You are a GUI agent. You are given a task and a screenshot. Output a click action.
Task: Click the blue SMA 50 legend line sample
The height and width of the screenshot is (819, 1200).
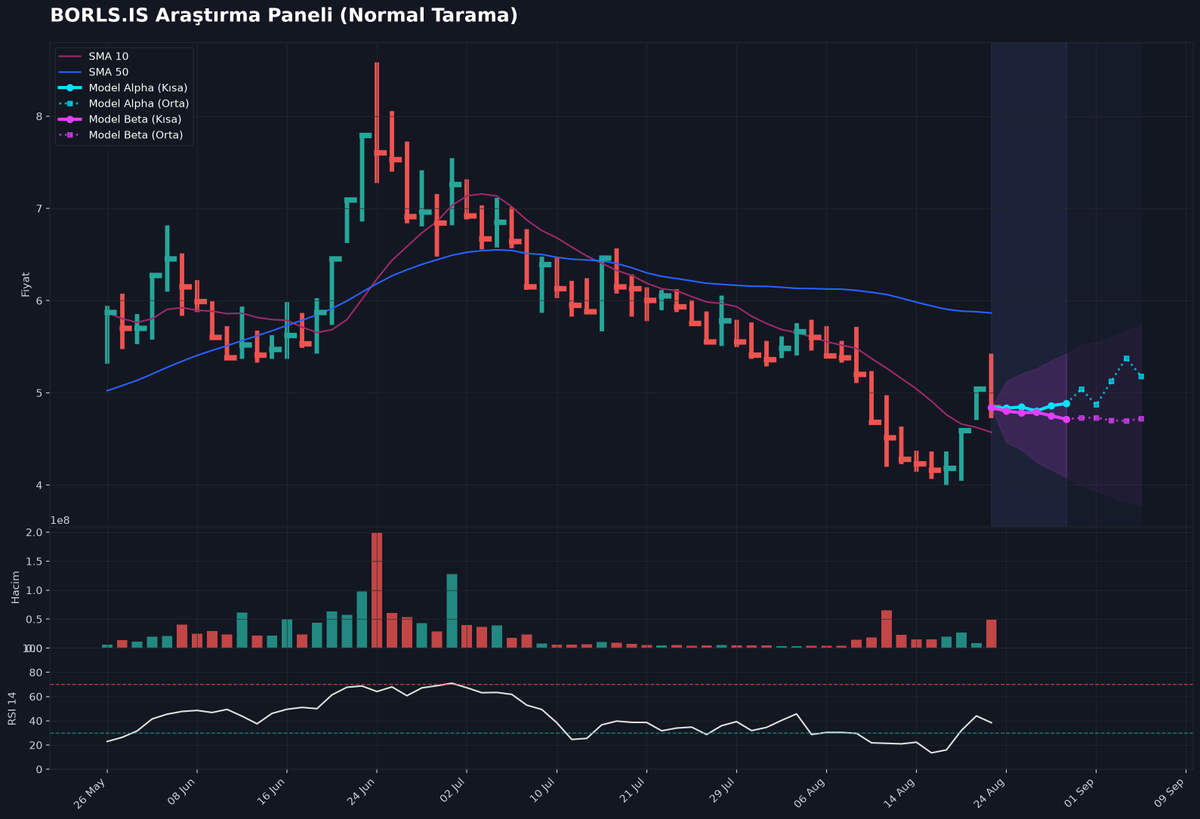pos(70,73)
